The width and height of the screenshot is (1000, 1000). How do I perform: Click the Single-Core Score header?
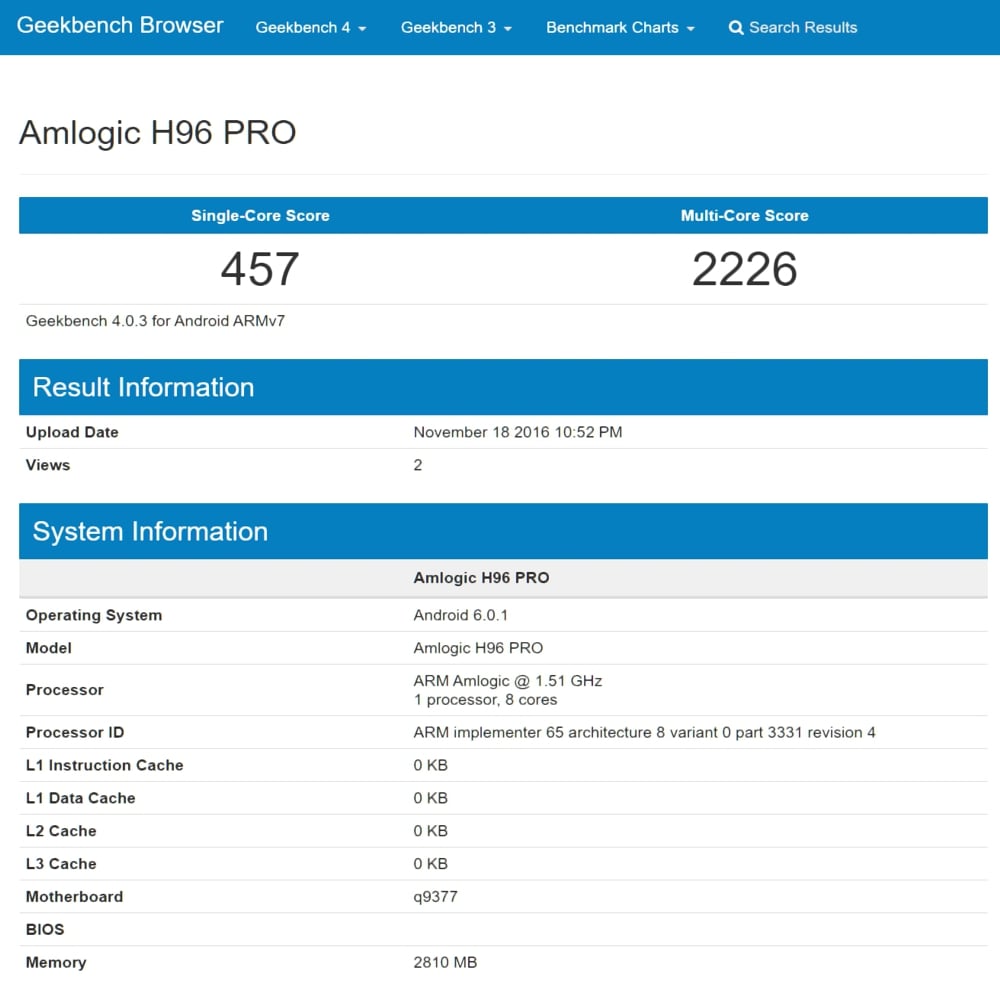pos(260,215)
